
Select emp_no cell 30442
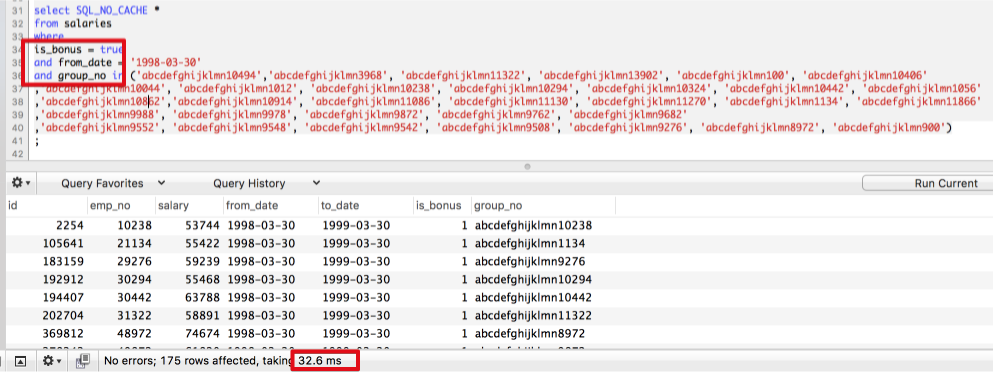(134, 297)
